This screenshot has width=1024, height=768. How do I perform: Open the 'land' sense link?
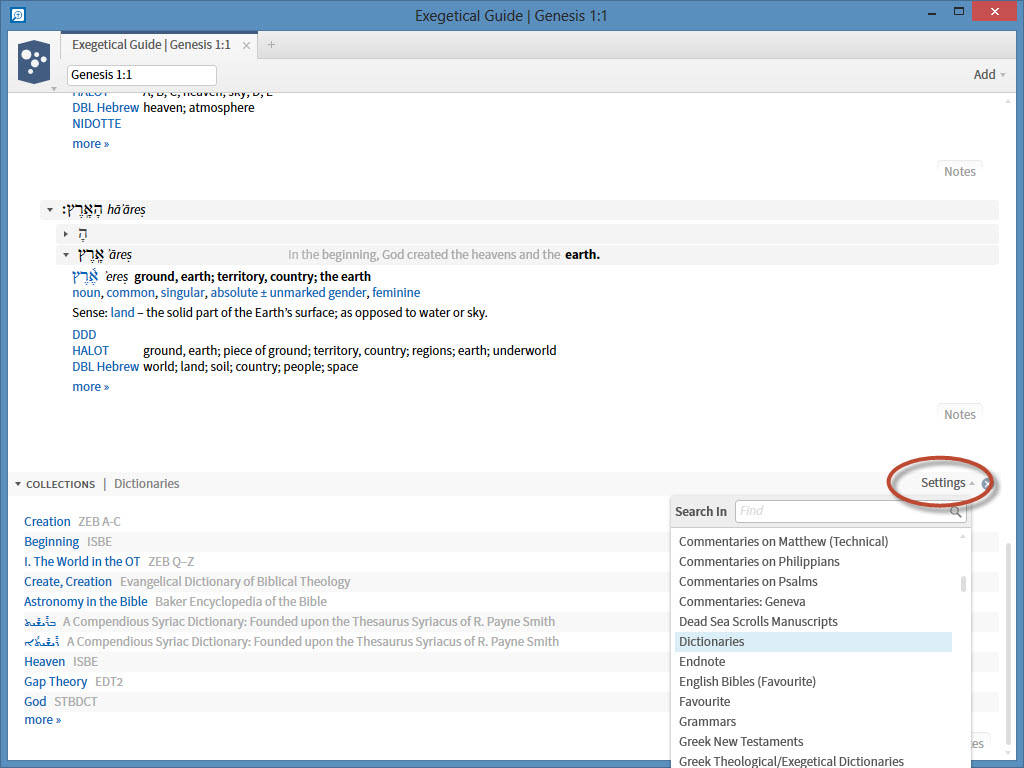pyautogui.click(x=122, y=313)
